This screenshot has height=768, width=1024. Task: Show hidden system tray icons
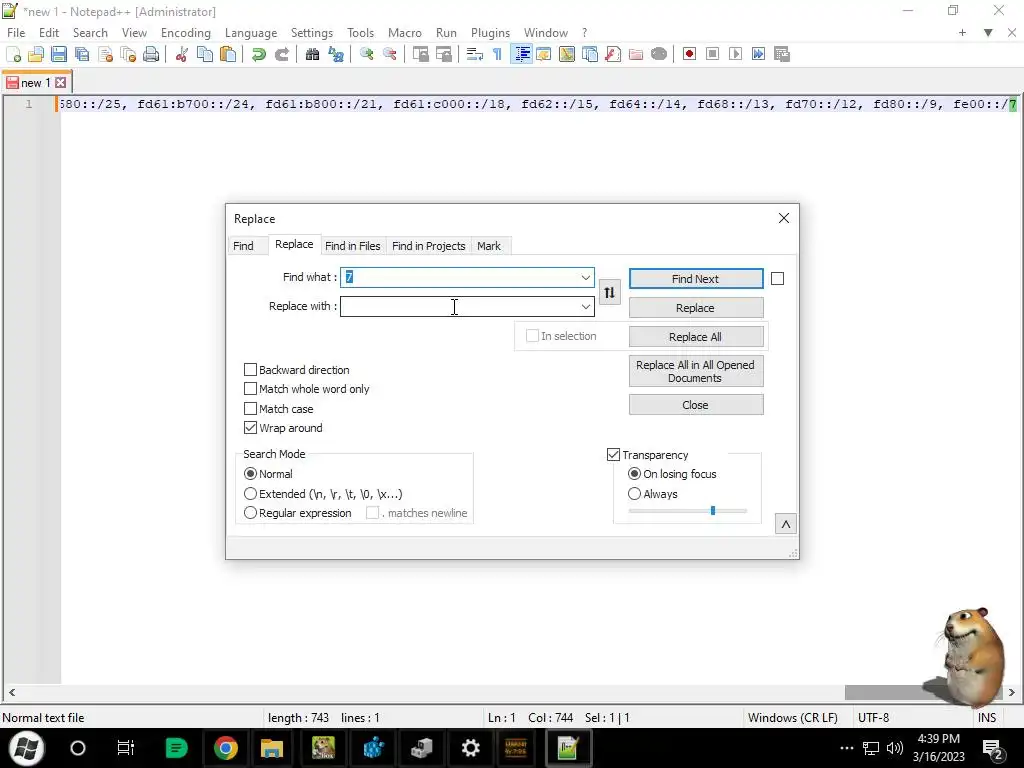(x=846, y=748)
